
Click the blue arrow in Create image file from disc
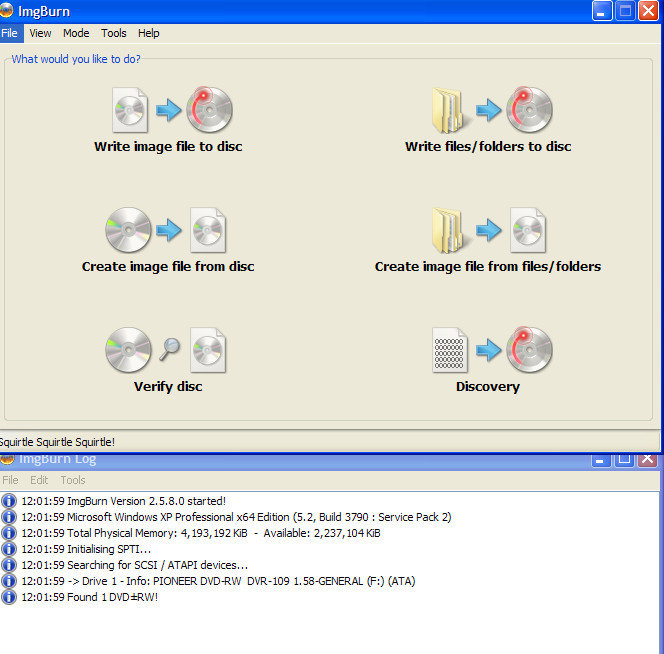click(169, 230)
